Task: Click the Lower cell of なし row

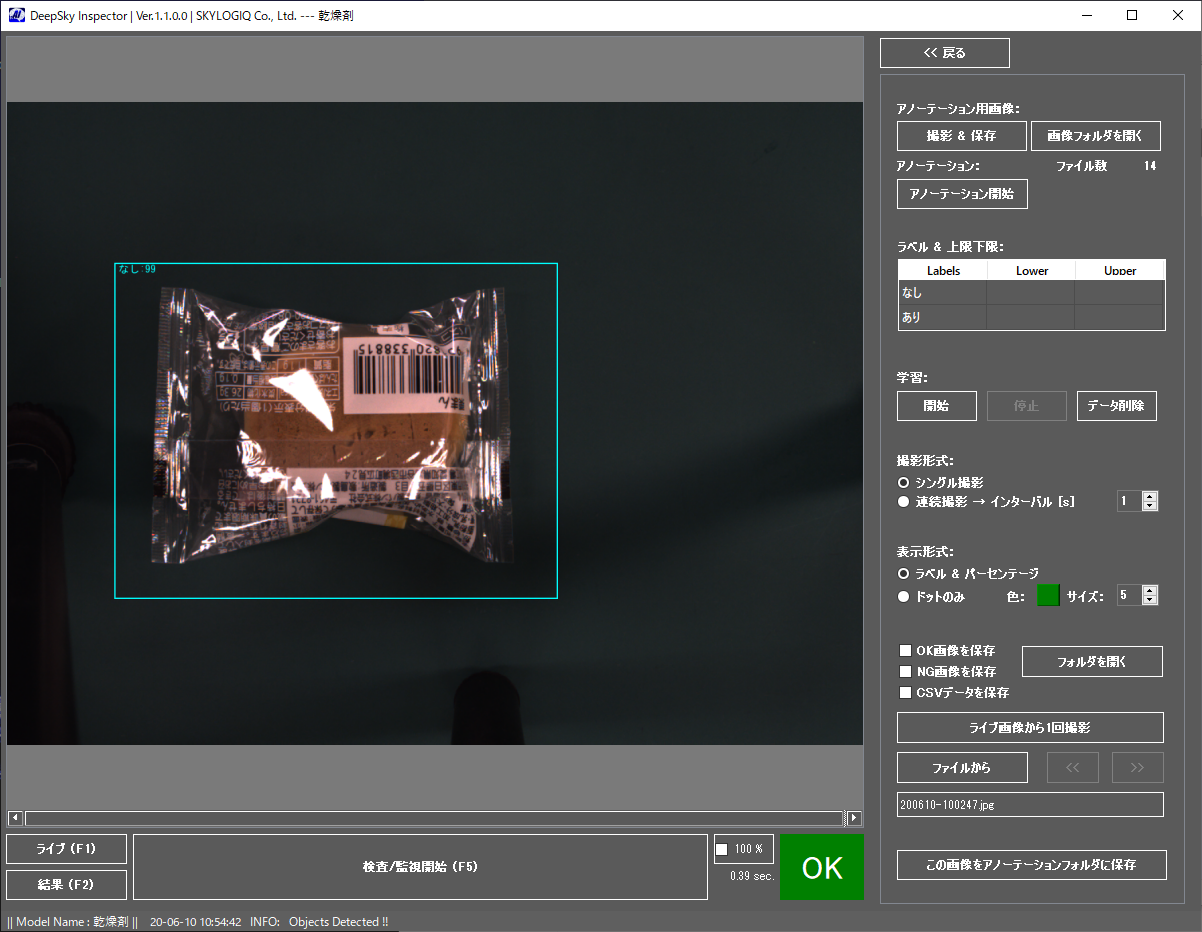Action: pos(1031,293)
